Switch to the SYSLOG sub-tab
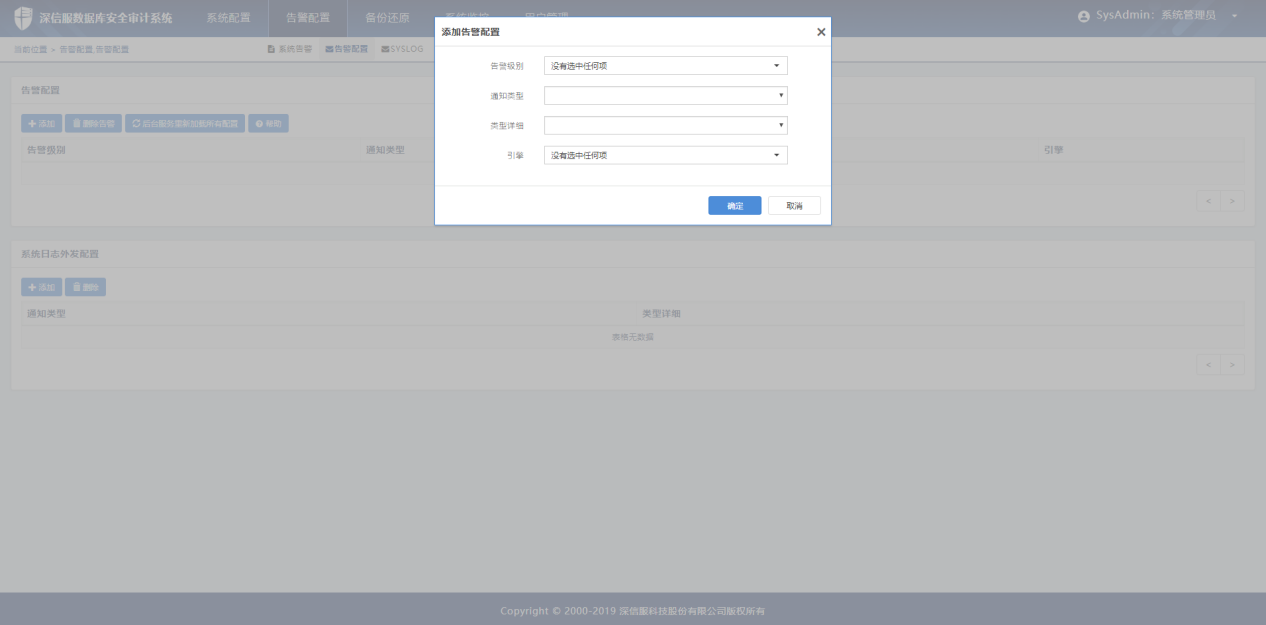The width and height of the screenshot is (1266, 625). (402, 49)
